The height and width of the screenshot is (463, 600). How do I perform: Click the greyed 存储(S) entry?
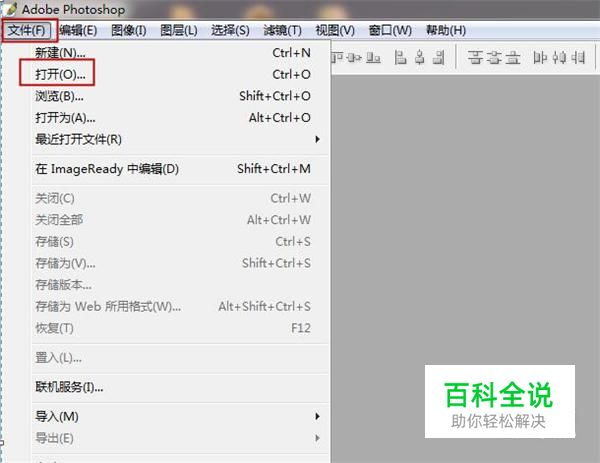180,241
